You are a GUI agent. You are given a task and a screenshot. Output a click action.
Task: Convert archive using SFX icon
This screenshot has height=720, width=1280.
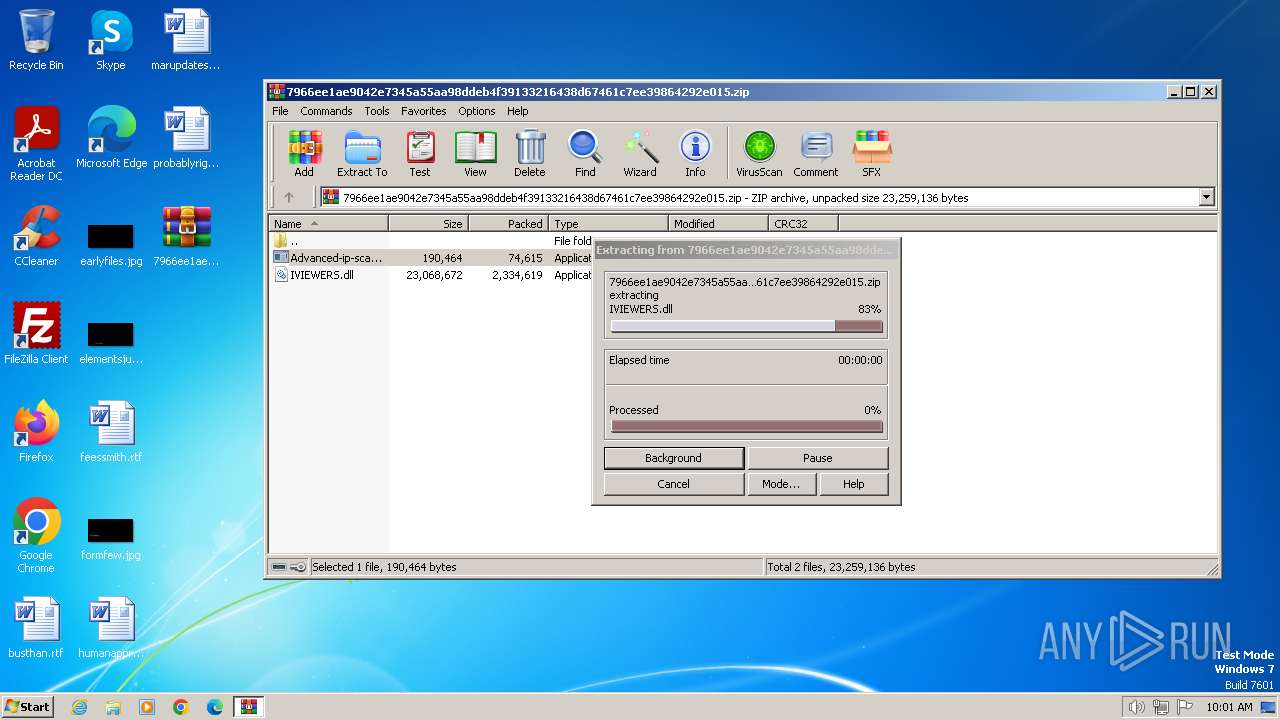pyautogui.click(x=872, y=154)
